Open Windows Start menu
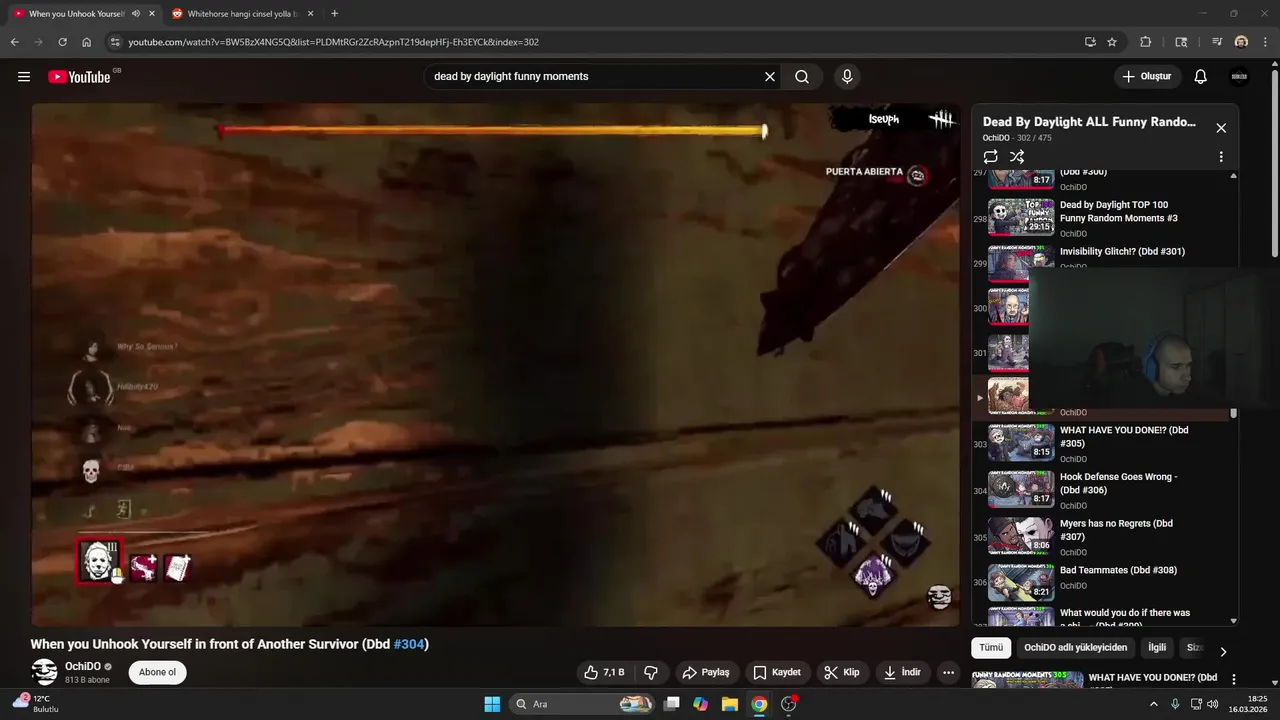 492,704
